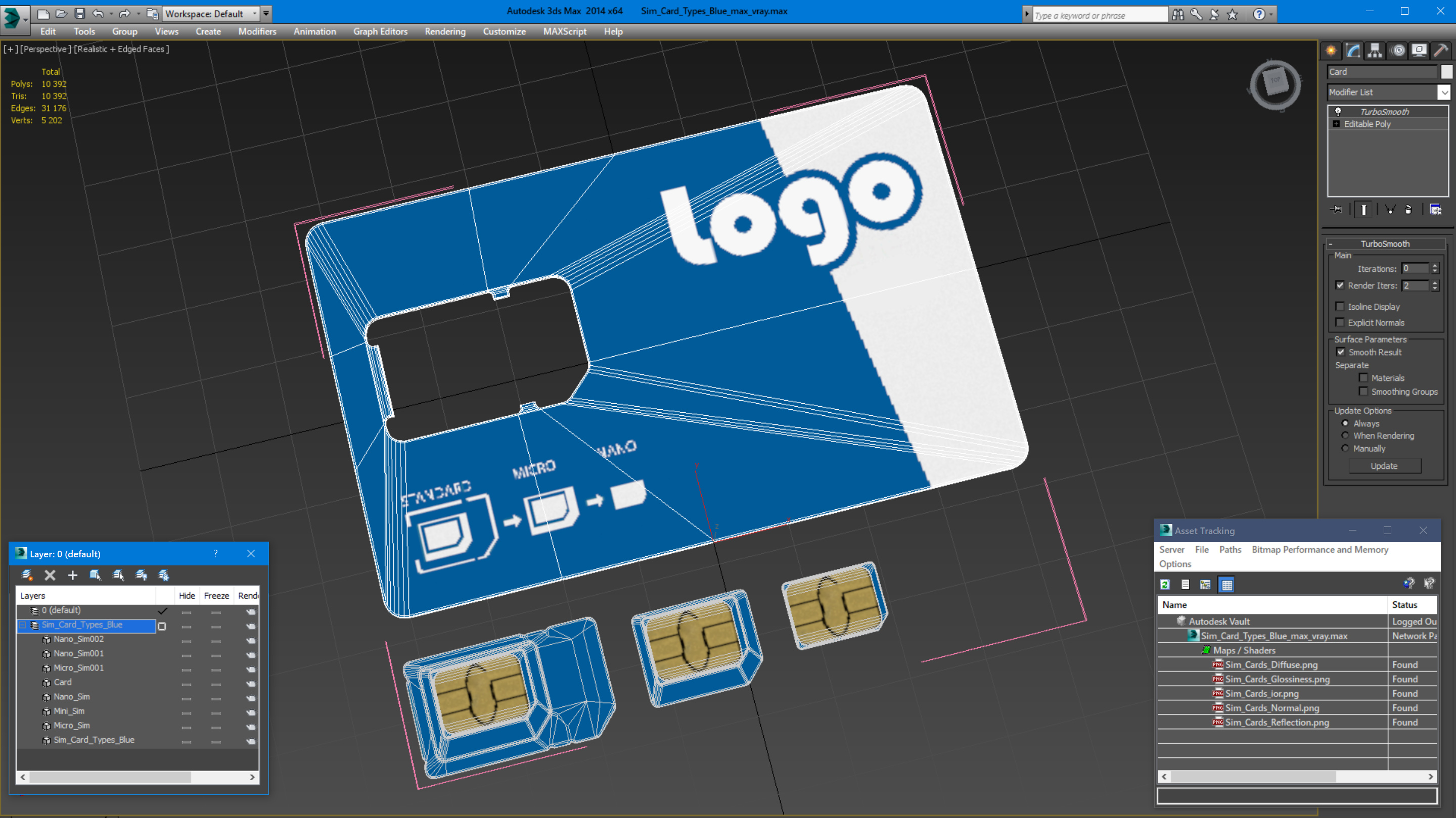Open the Hierarchy panel tab
The height and width of the screenshot is (818, 1456).
pos(1375,51)
